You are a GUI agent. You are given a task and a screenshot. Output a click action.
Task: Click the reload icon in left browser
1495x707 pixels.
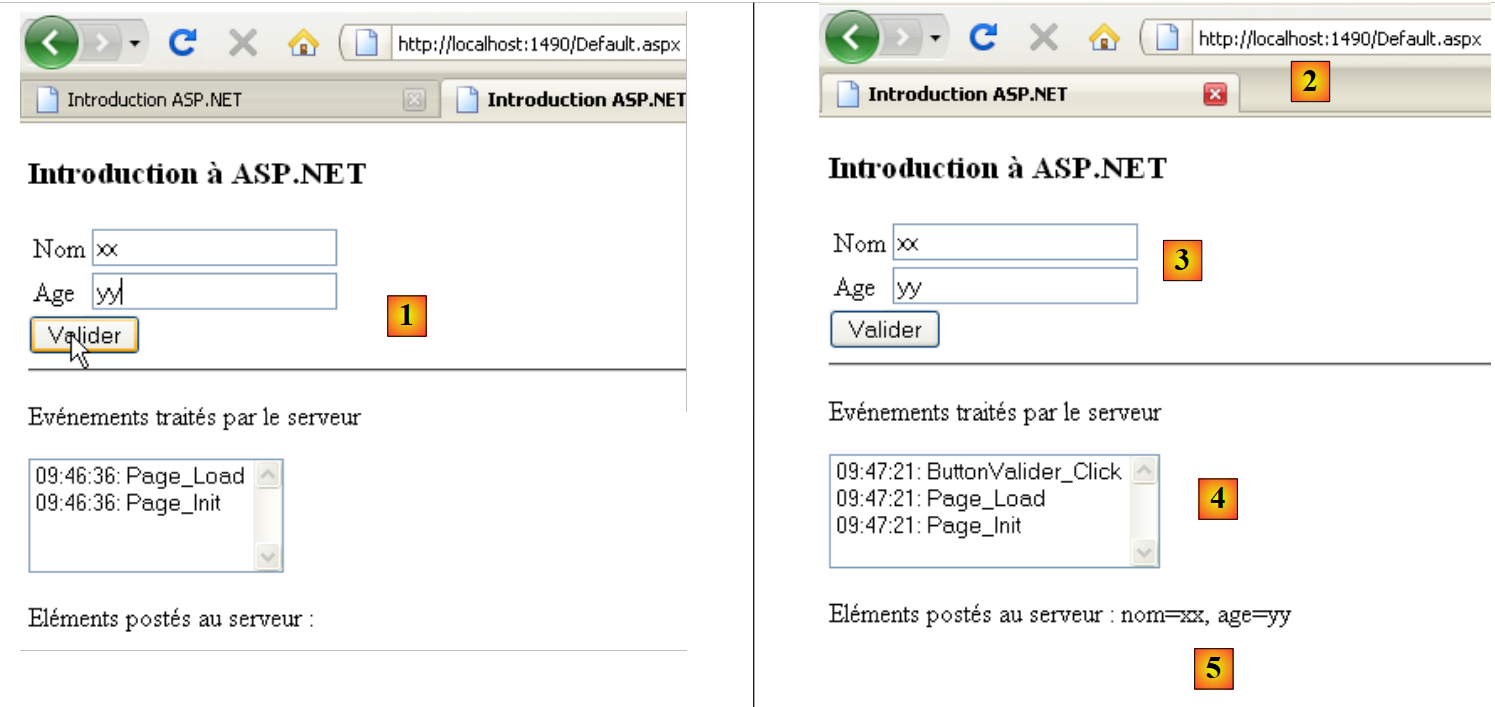[182, 43]
